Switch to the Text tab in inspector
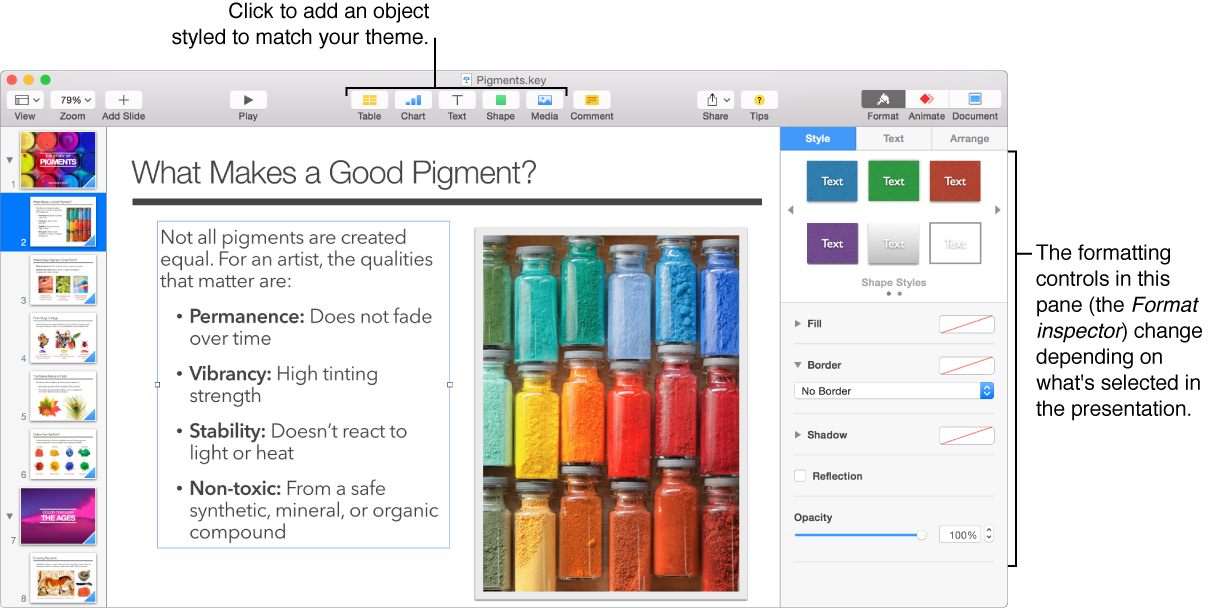The height and width of the screenshot is (608, 1210). [x=894, y=139]
